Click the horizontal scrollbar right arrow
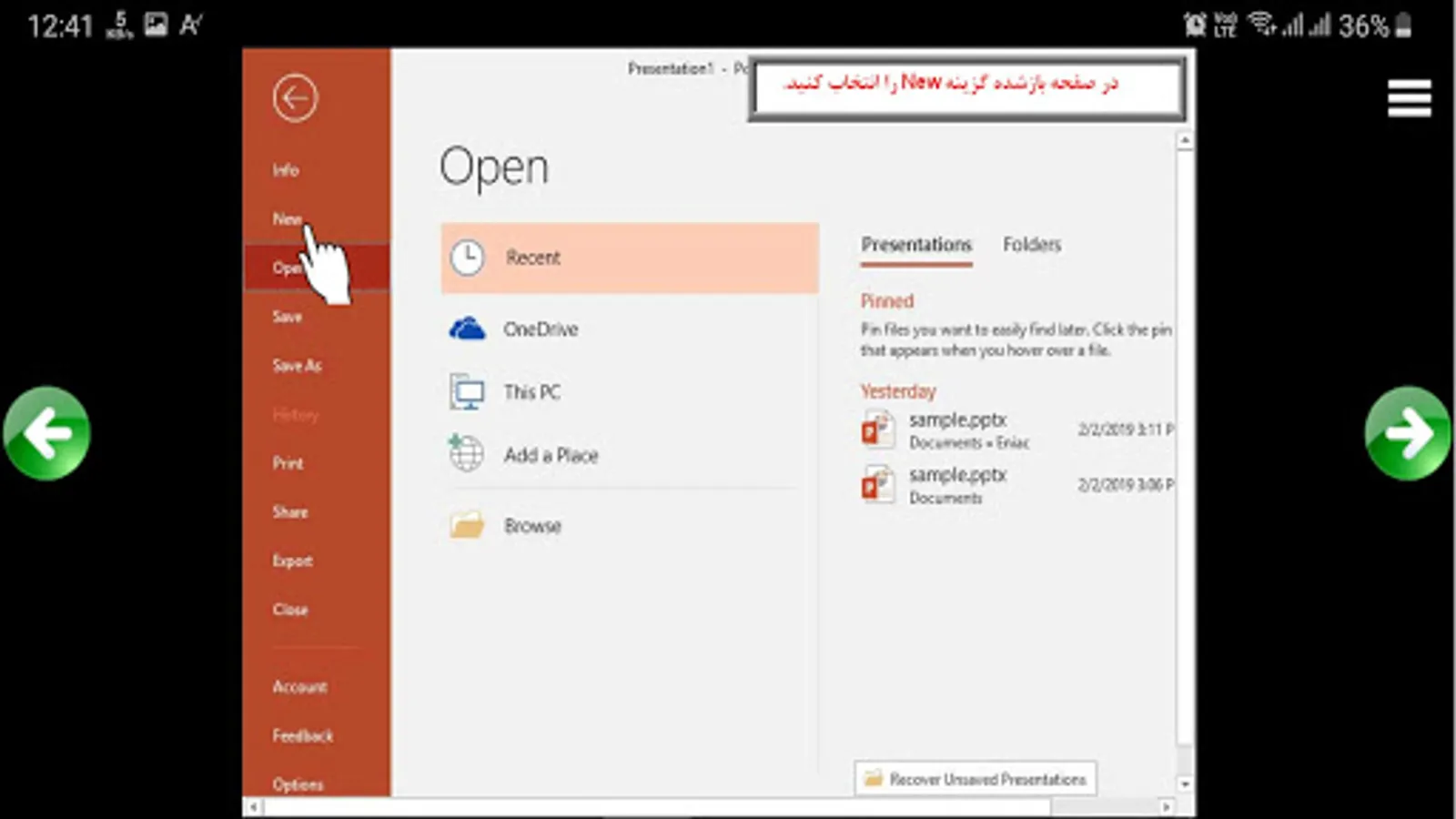The image size is (1456, 819). pos(1166,807)
